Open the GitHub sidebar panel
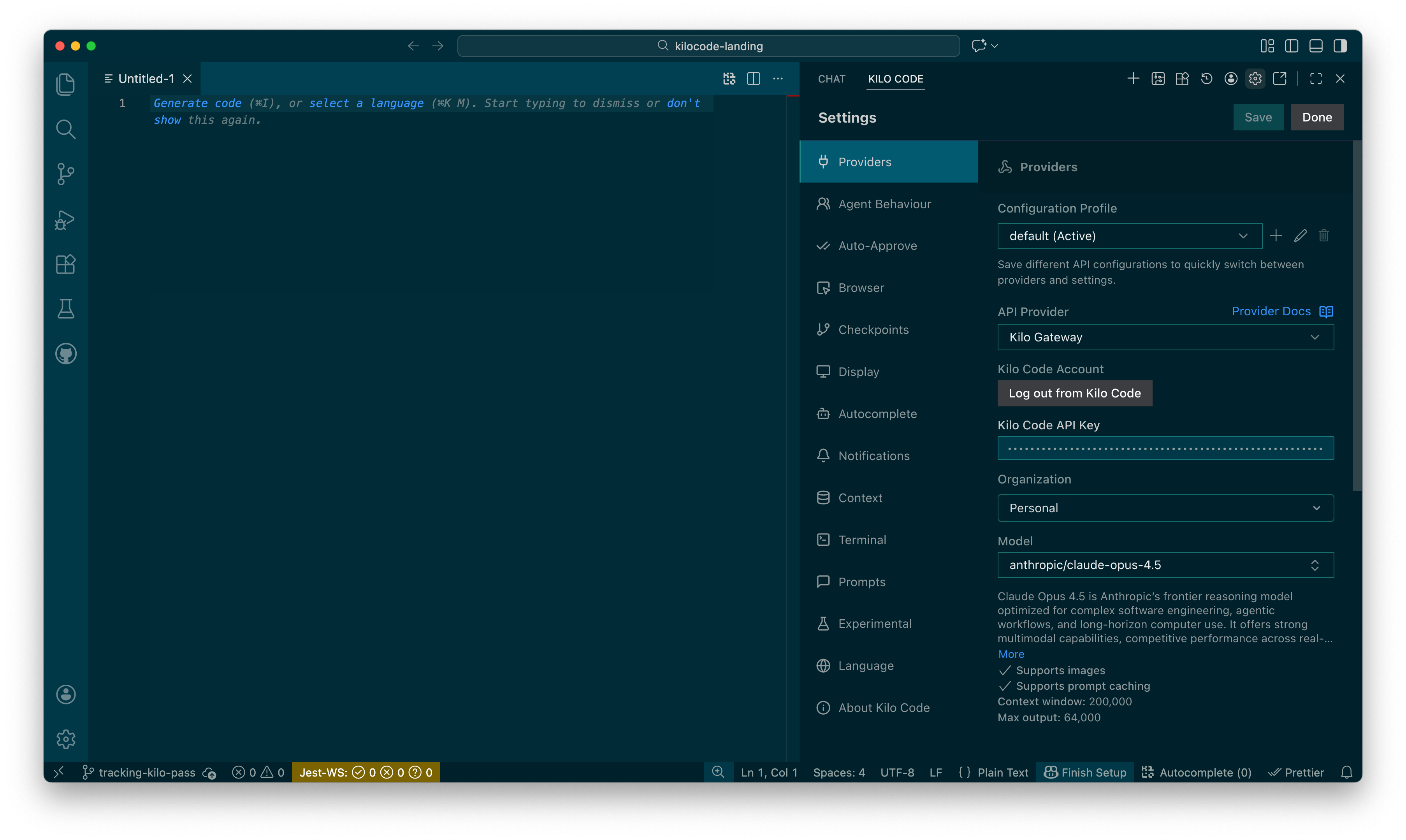This screenshot has width=1406, height=840. coord(66,354)
